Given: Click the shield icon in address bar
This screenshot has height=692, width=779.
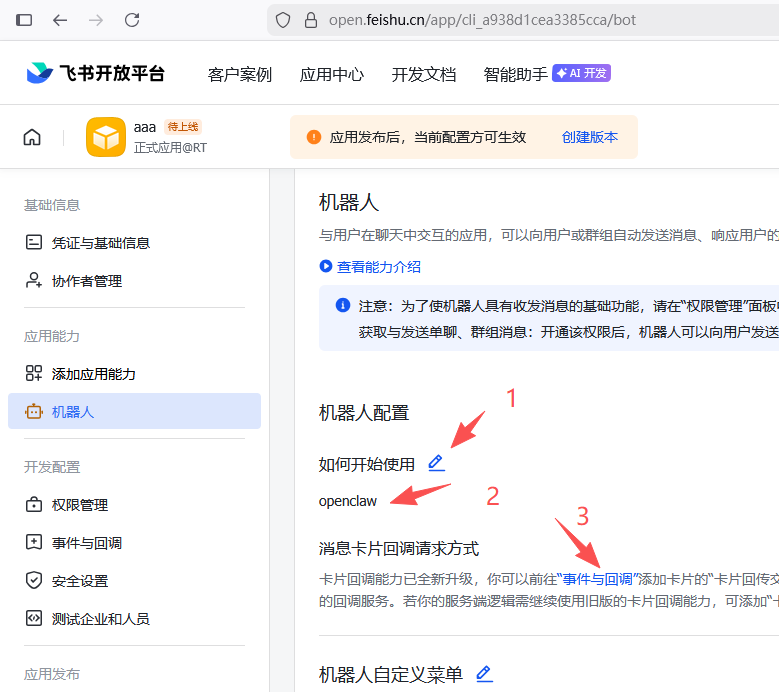Looking at the screenshot, I should (283, 20).
